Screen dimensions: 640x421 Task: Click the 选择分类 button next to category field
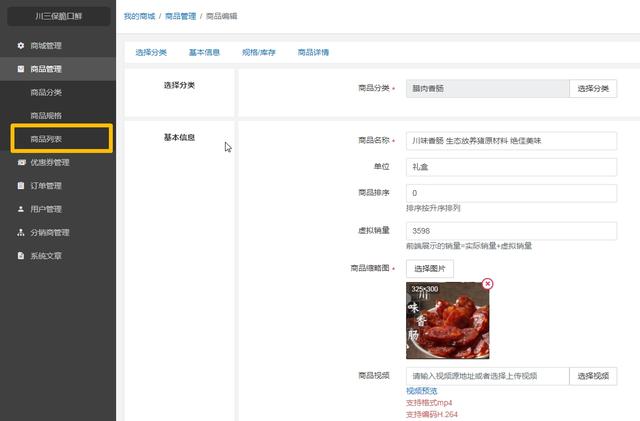[x=593, y=88]
